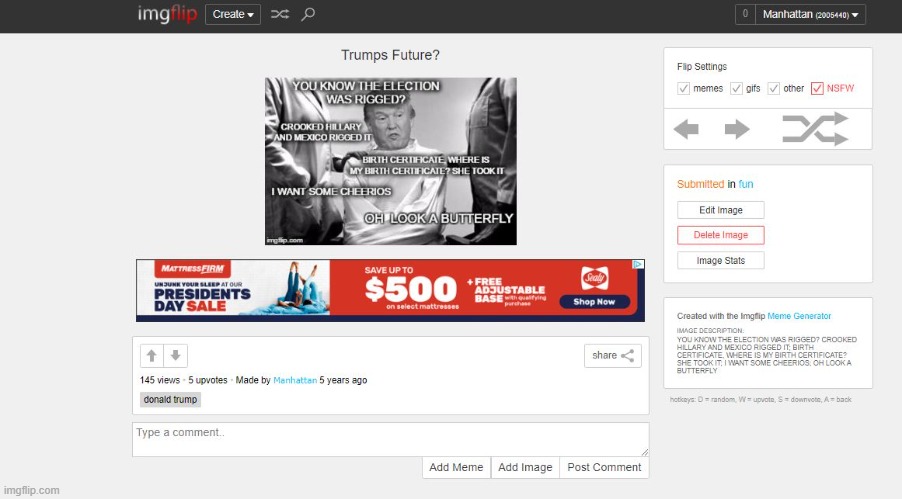This screenshot has width=902, height=499.
Task: Click the shuffle icon in header
Action: 280,14
